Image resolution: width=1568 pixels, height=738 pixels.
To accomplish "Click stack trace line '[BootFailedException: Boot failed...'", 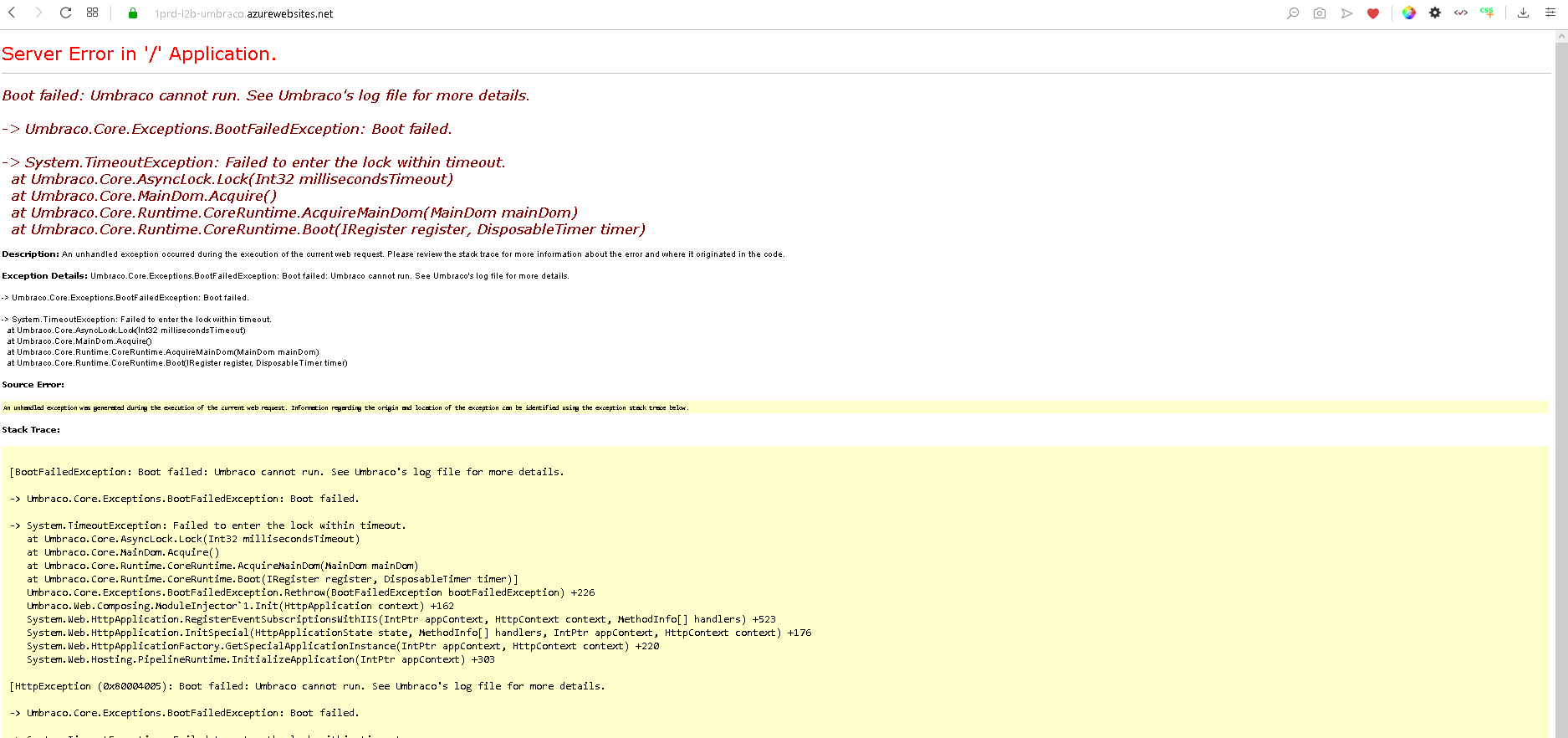I will coord(287,472).
